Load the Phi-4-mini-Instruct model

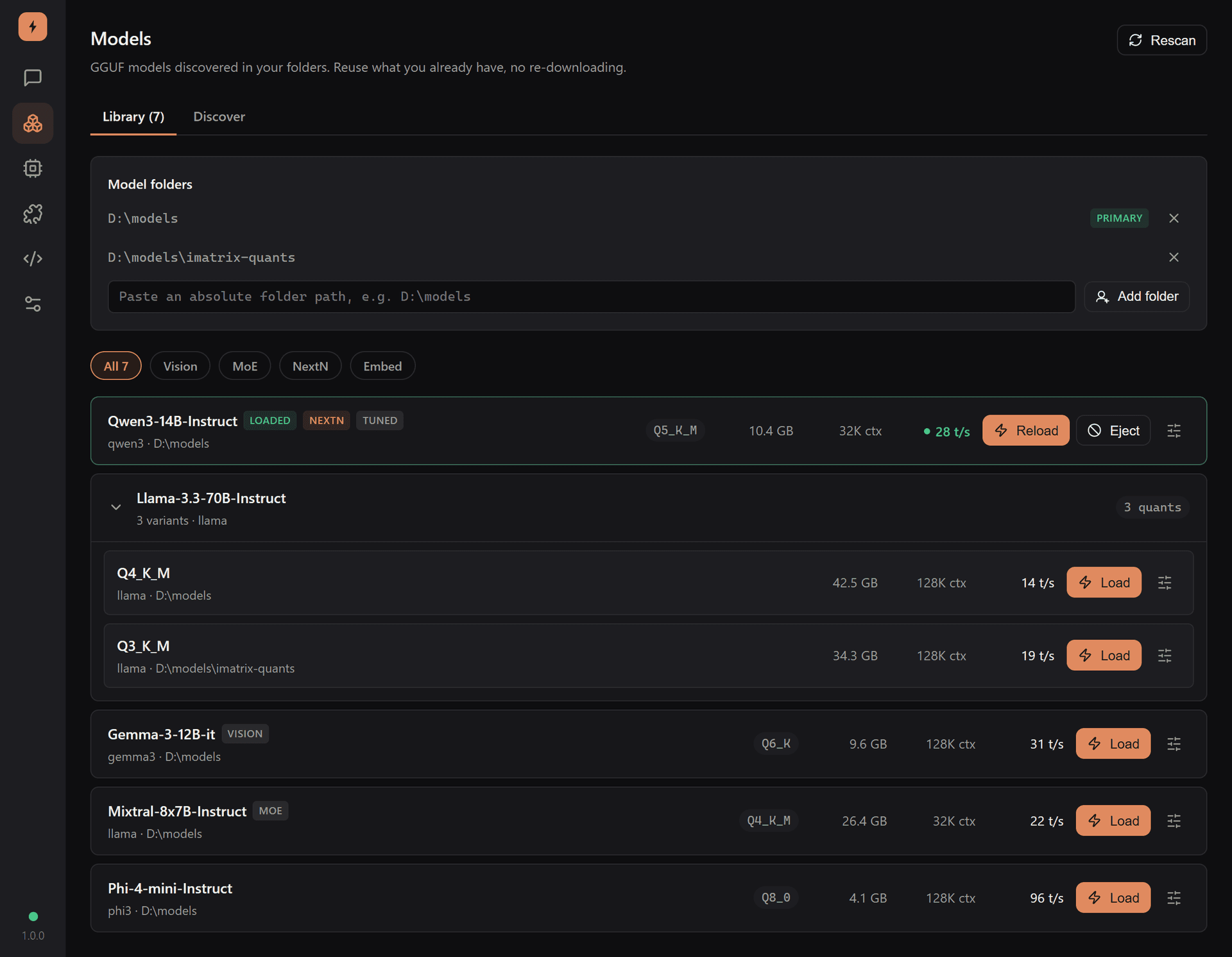coord(1113,897)
